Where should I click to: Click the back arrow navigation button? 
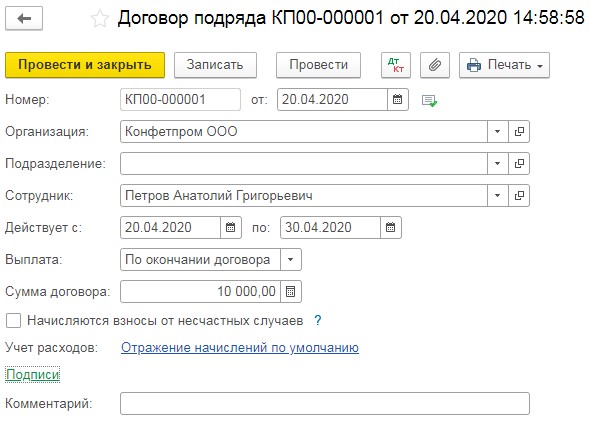click(x=24, y=18)
